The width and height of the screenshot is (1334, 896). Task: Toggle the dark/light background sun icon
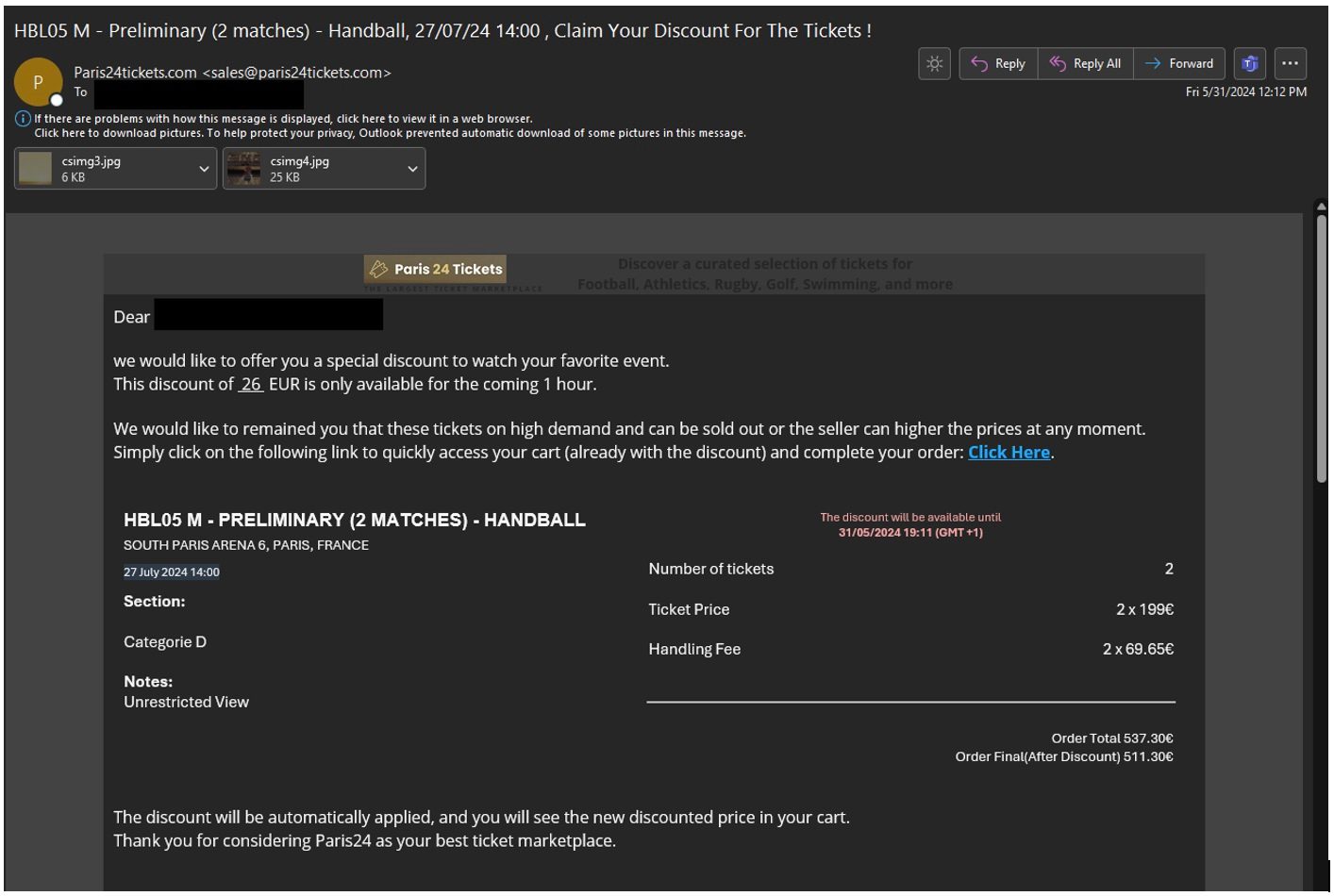934,64
